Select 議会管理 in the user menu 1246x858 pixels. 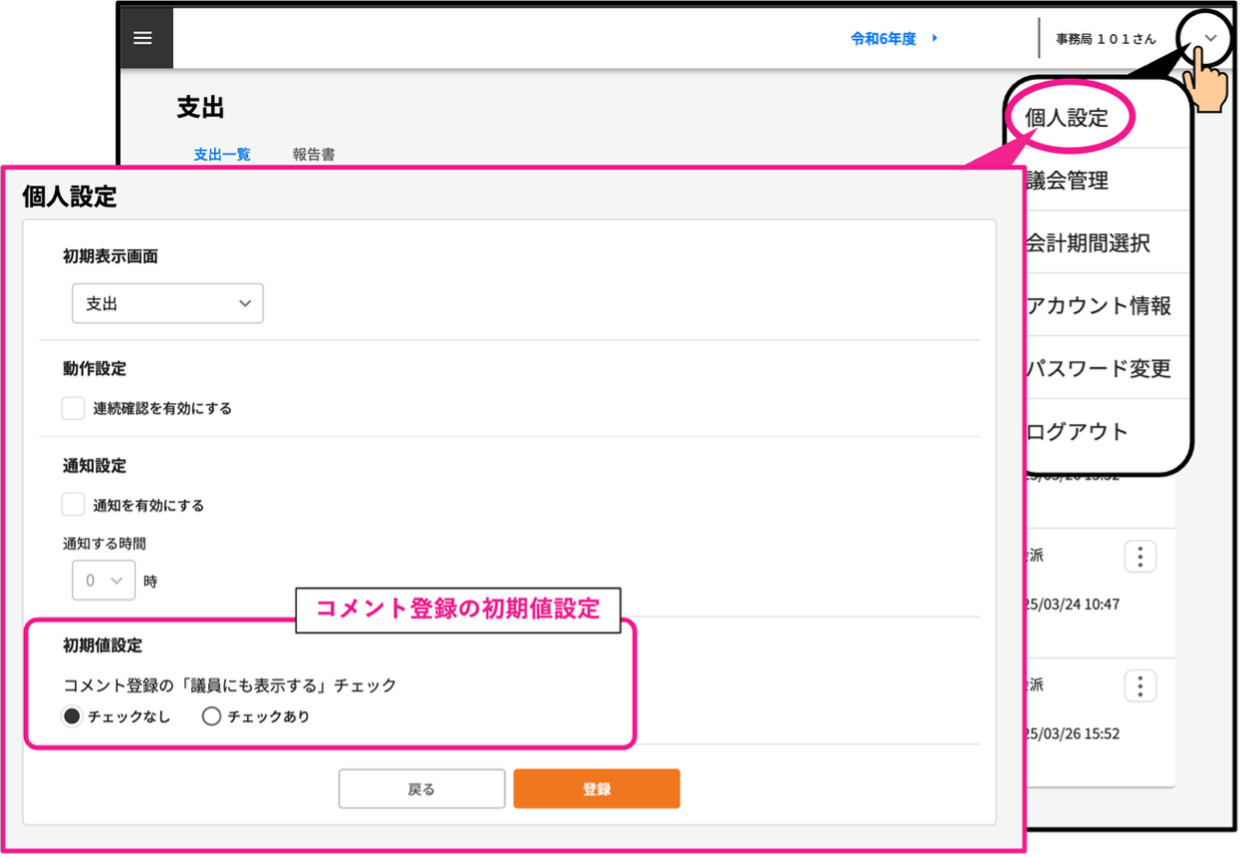pos(1067,181)
